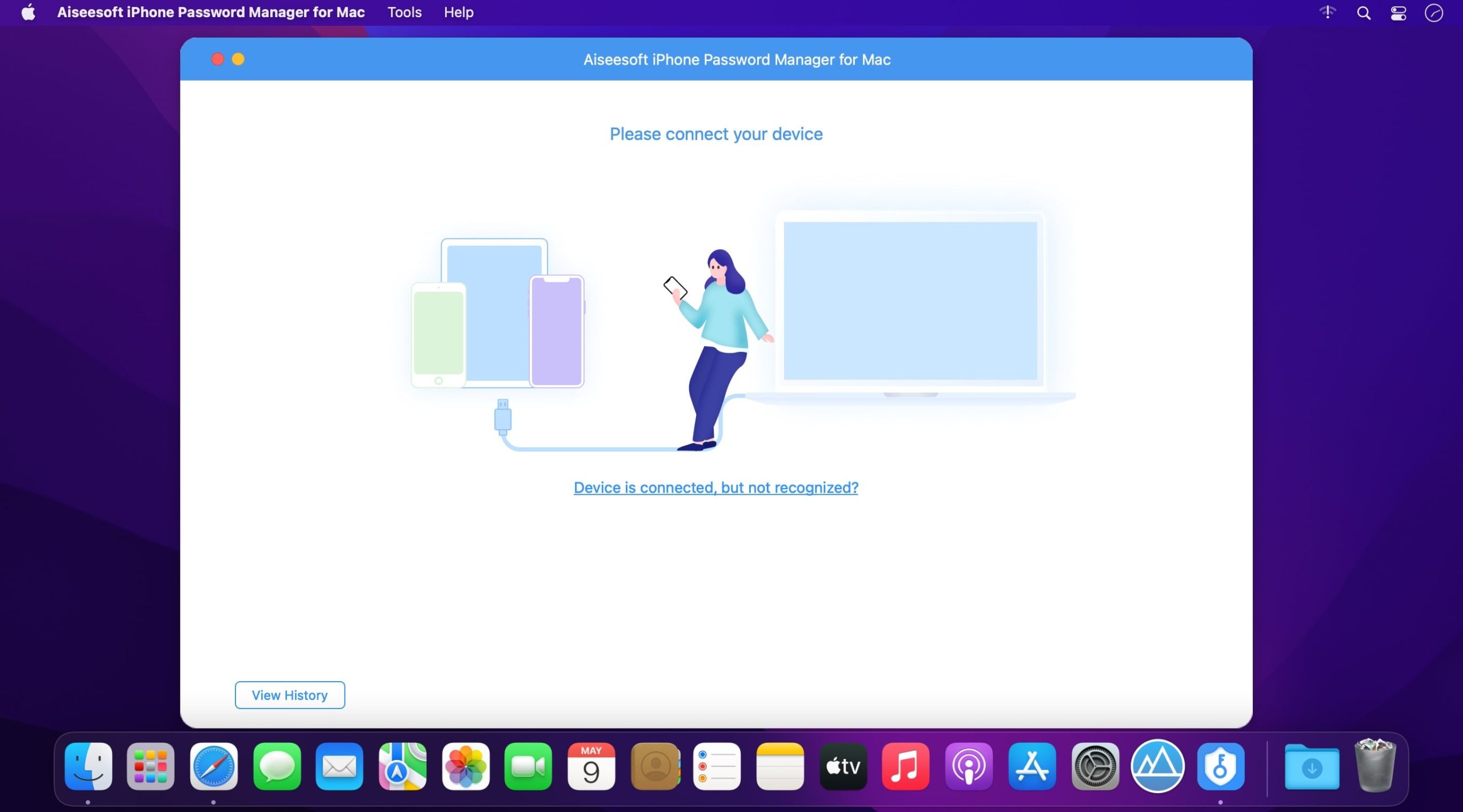Click the Altool icon in dock
Screen dimensions: 1463x812
tap(1158, 767)
